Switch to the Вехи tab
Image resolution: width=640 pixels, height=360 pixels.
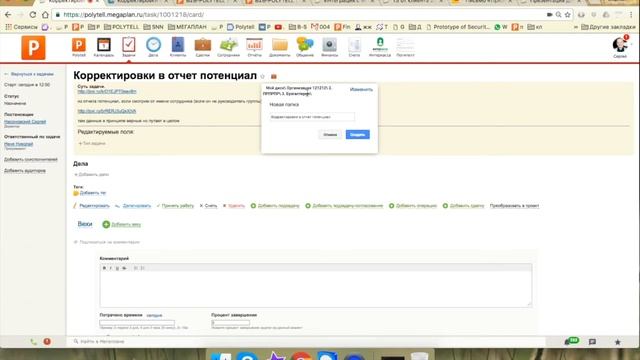click(85, 224)
